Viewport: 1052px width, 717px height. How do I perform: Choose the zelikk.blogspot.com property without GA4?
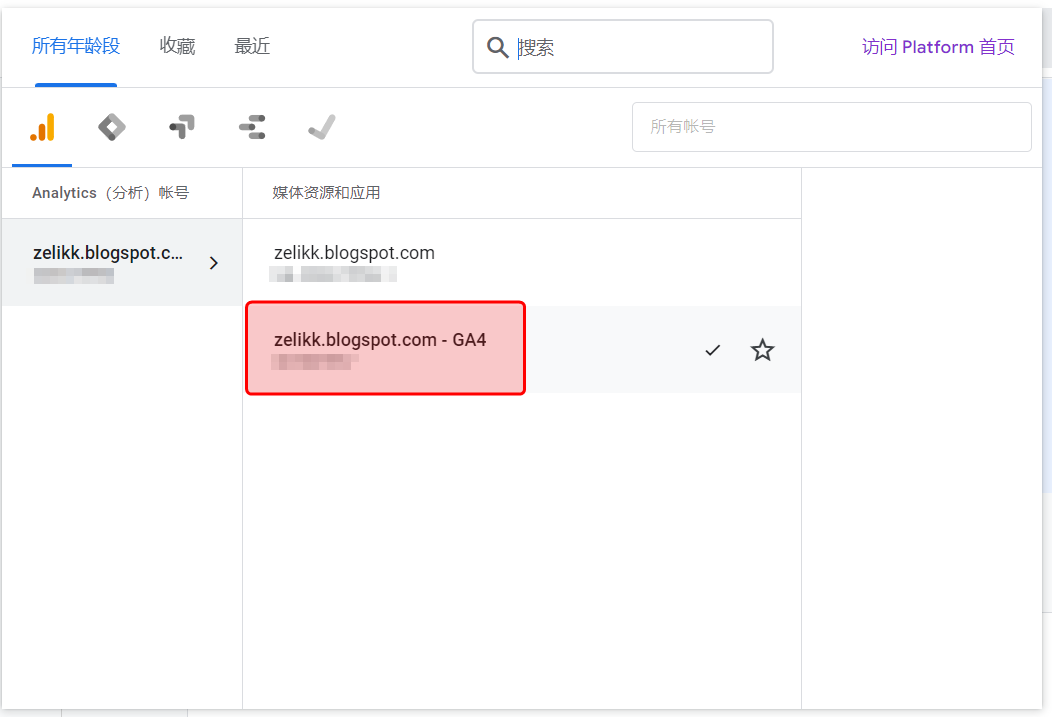pyautogui.click(x=354, y=261)
